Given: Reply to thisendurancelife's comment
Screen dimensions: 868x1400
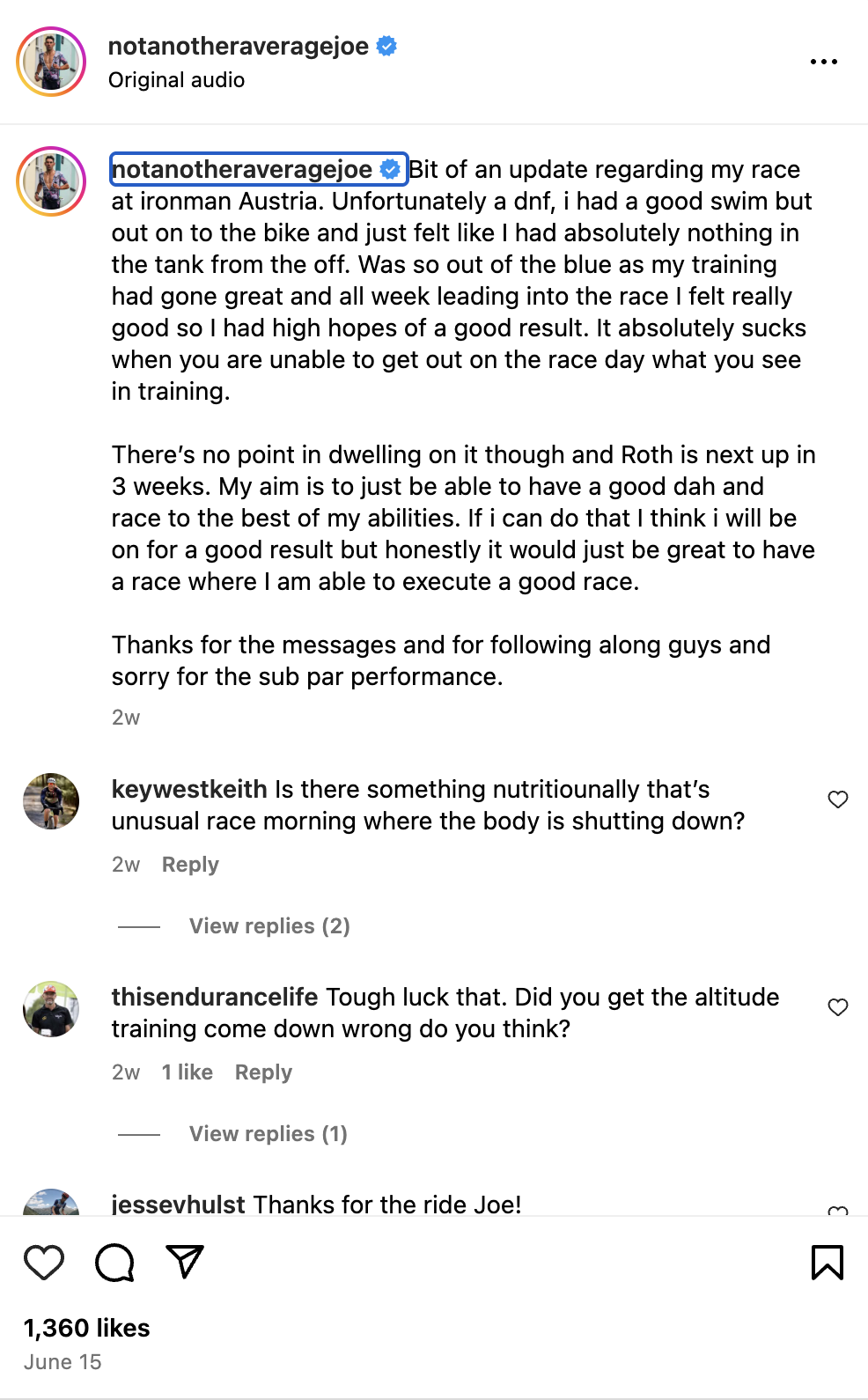Looking at the screenshot, I should click(263, 1072).
